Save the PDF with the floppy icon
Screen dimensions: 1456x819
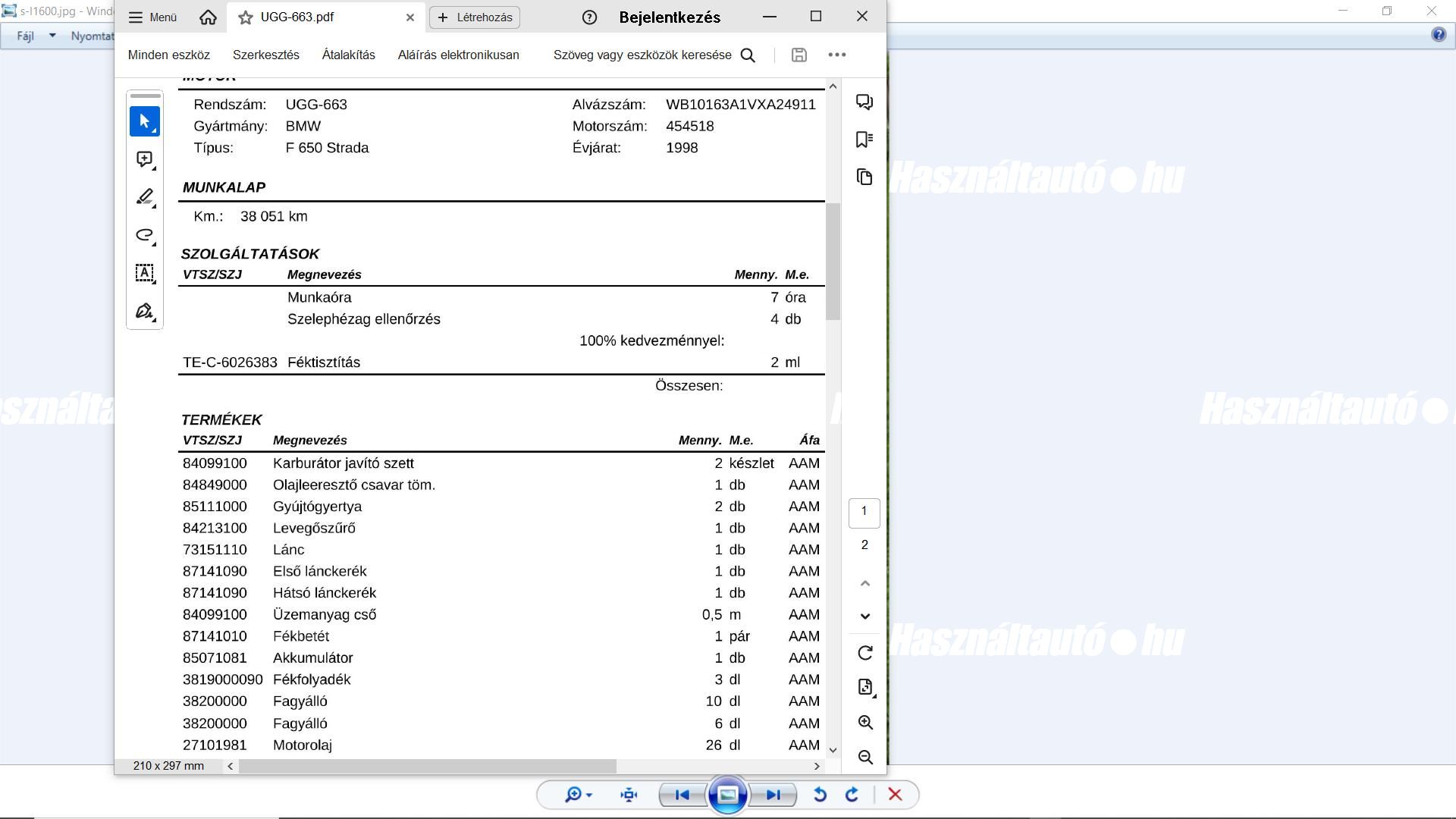coord(799,55)
